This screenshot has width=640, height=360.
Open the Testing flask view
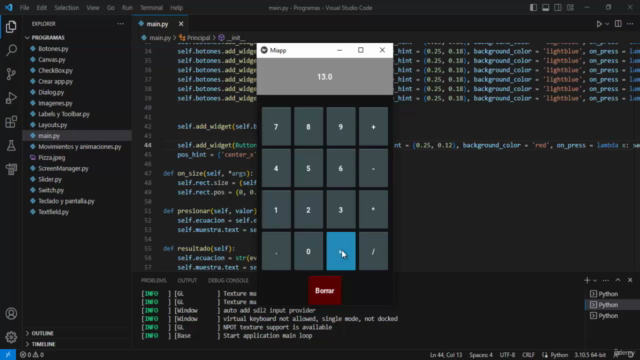coord(11,145)
